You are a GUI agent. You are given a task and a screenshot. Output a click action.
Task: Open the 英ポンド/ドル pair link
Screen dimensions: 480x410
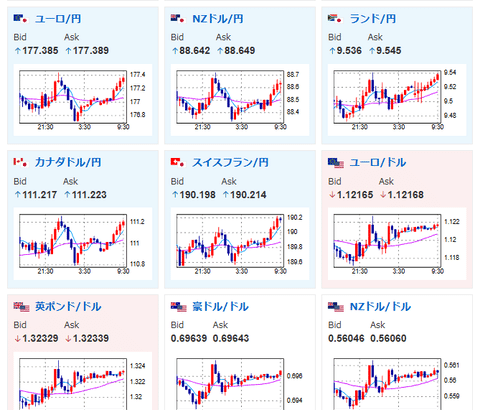(68, 307)
